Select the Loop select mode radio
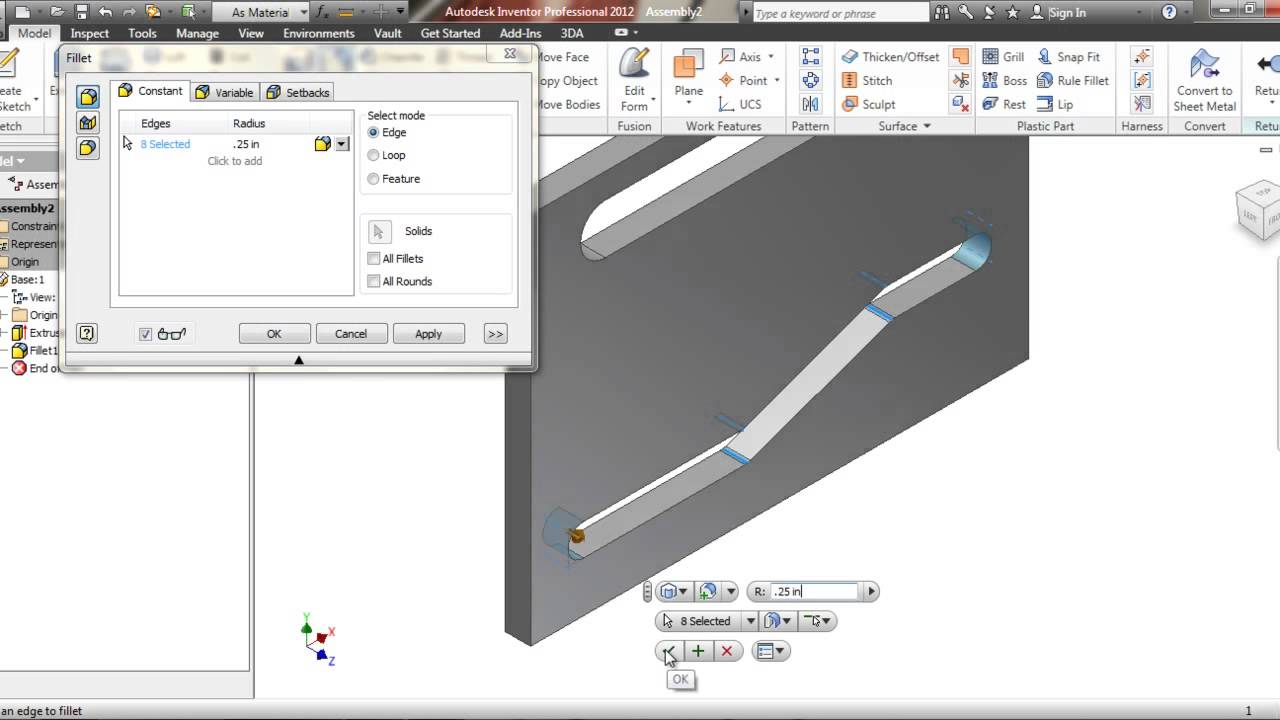The height and width of the screenshot is (720, 1280). [373, 155]
